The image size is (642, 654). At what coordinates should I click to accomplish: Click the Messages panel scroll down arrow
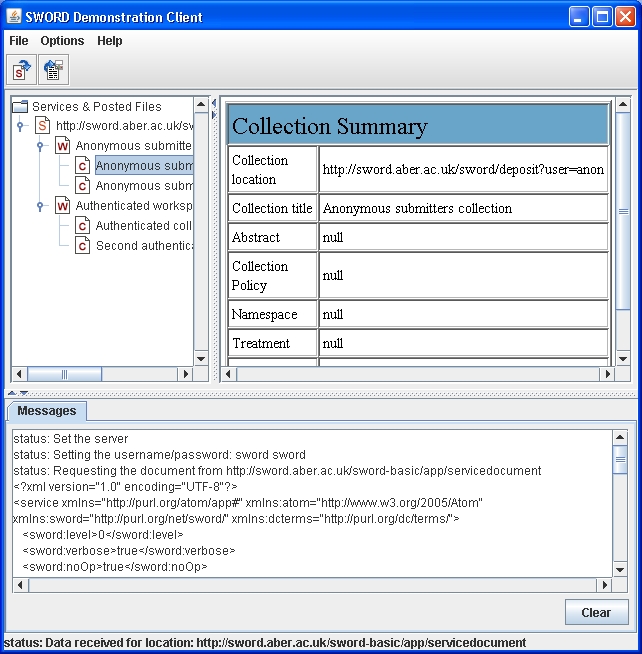(x=620, y=567)
